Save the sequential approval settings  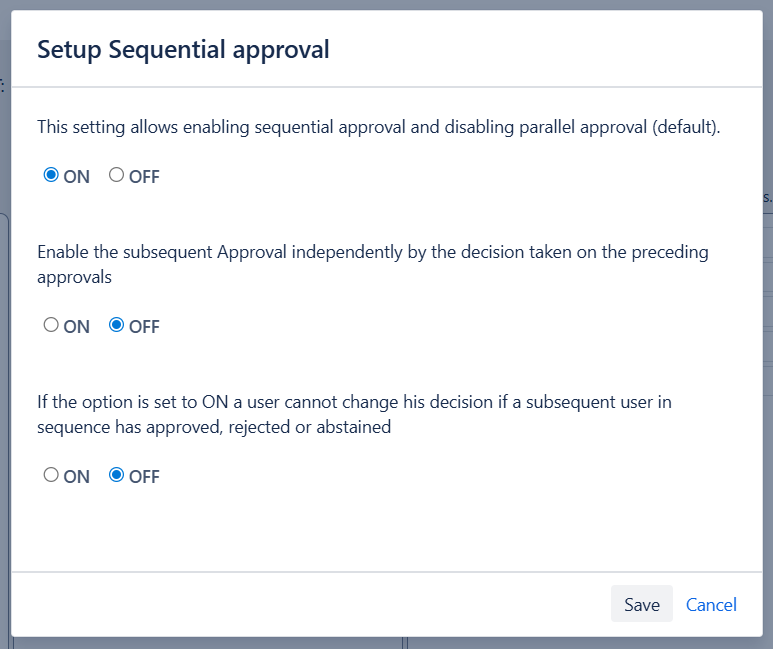[x=641, y=604]
